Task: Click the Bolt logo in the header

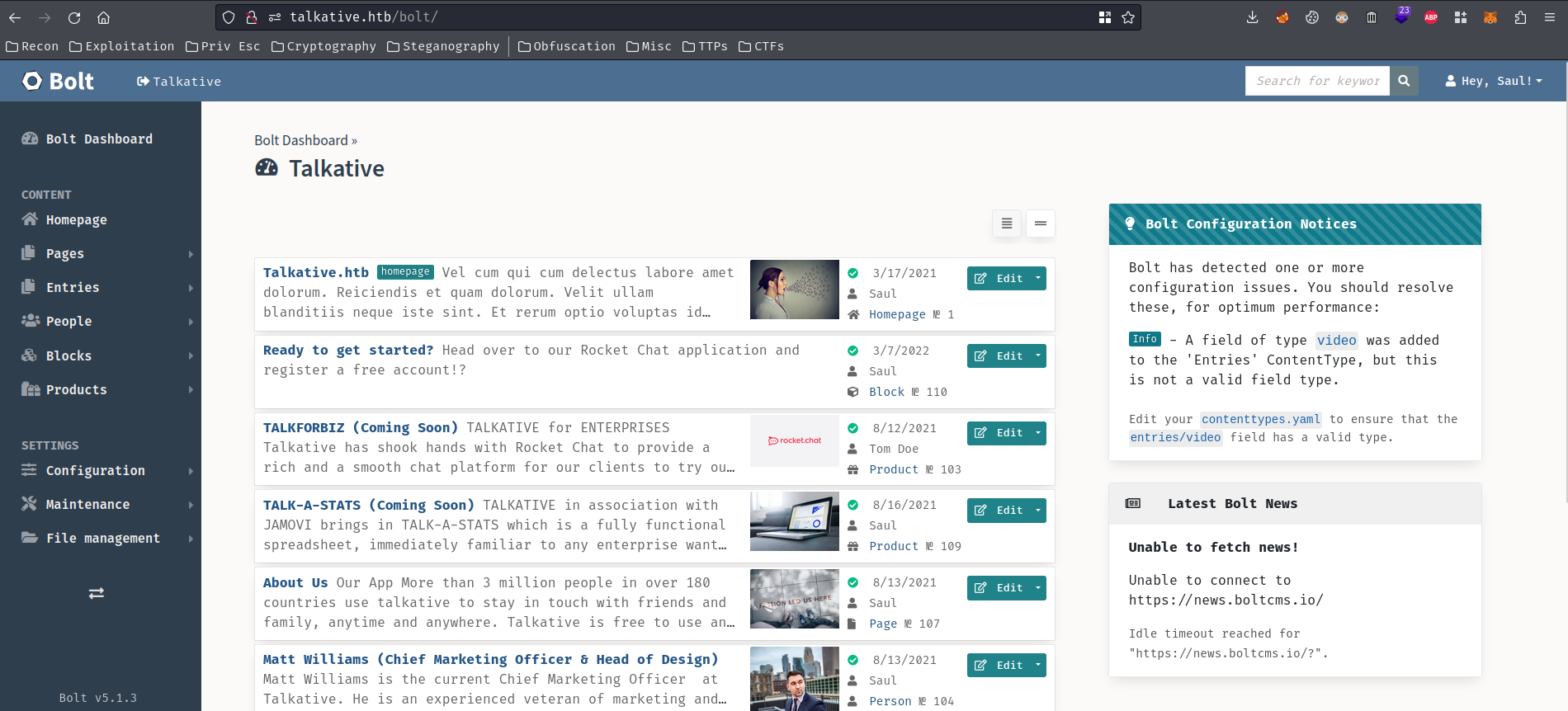Action: click(59, 81)
